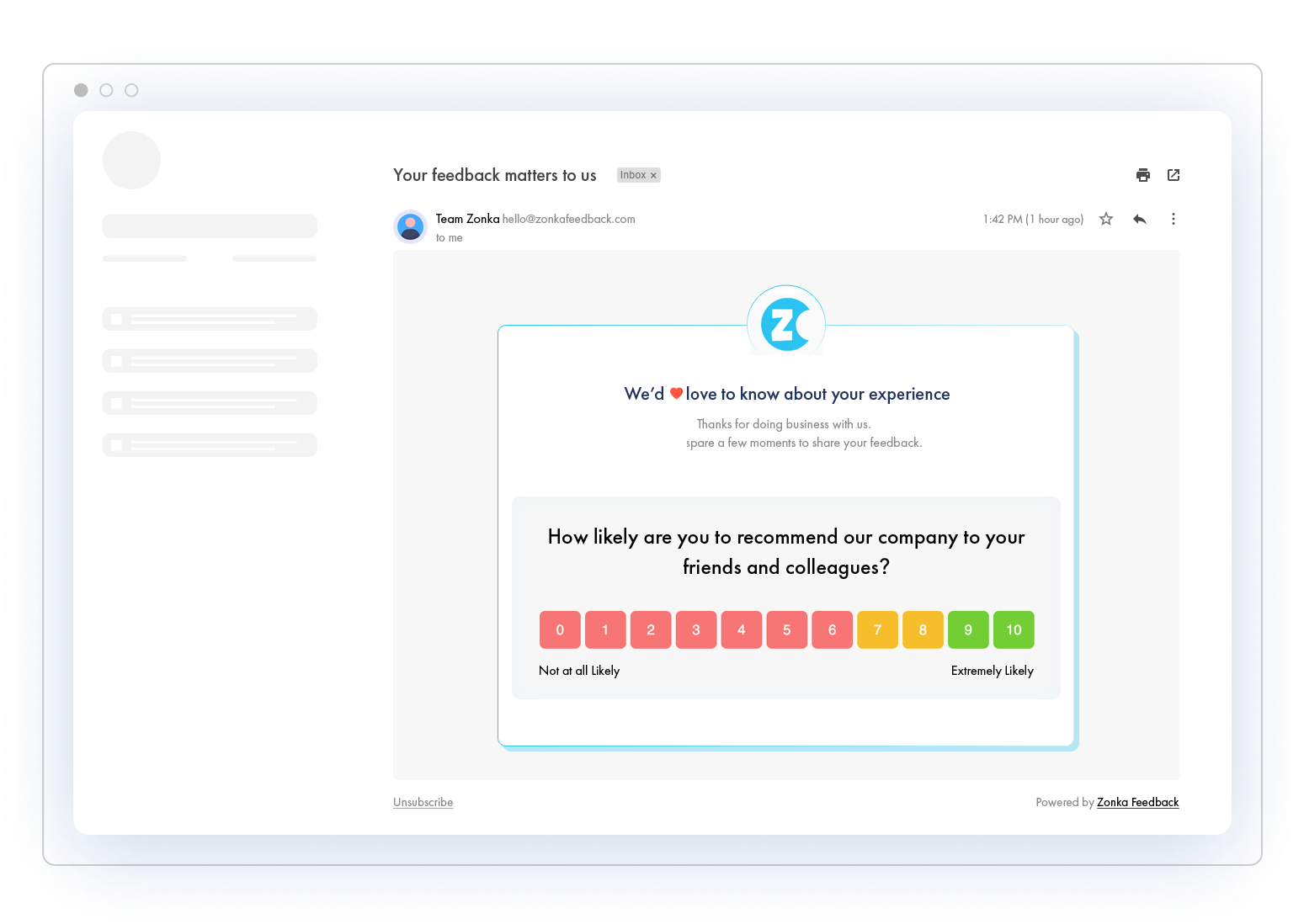This screenshot has width=1304, height=924.
Task: Choose the yellow 8 rating button
Action: point(923,629)
